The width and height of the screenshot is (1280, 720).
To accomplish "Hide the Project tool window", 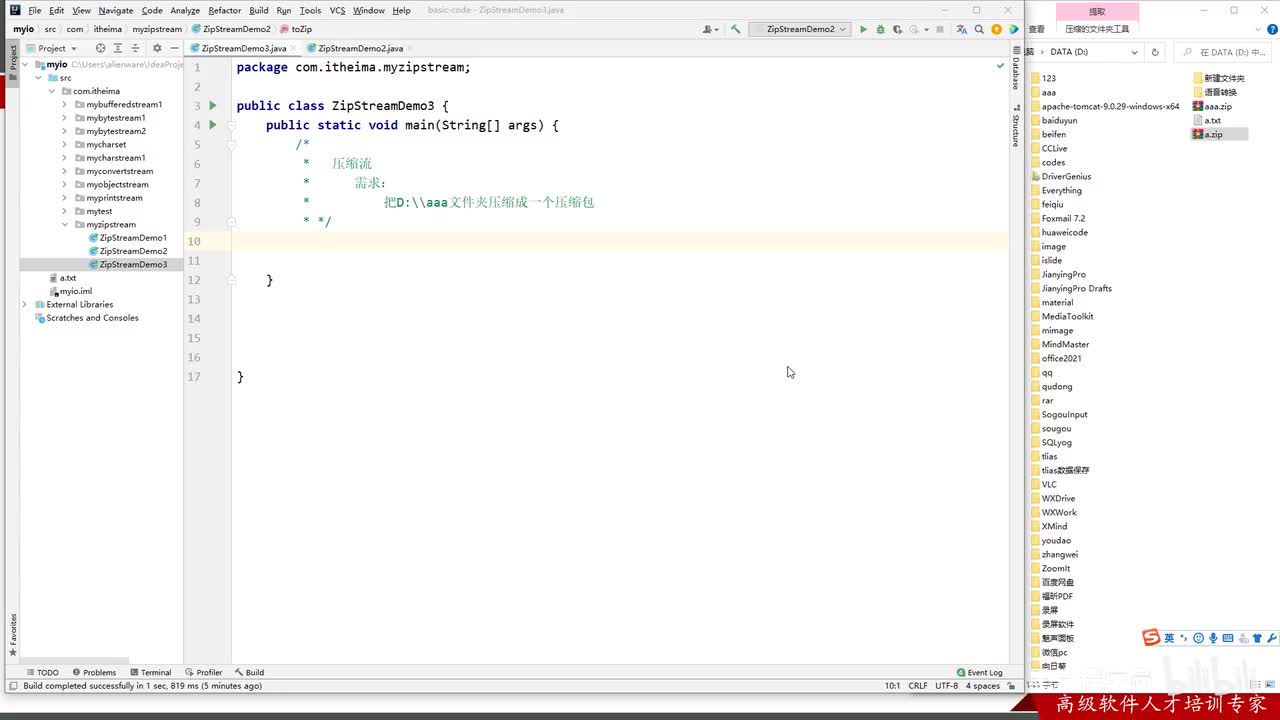I will [174, 48].
